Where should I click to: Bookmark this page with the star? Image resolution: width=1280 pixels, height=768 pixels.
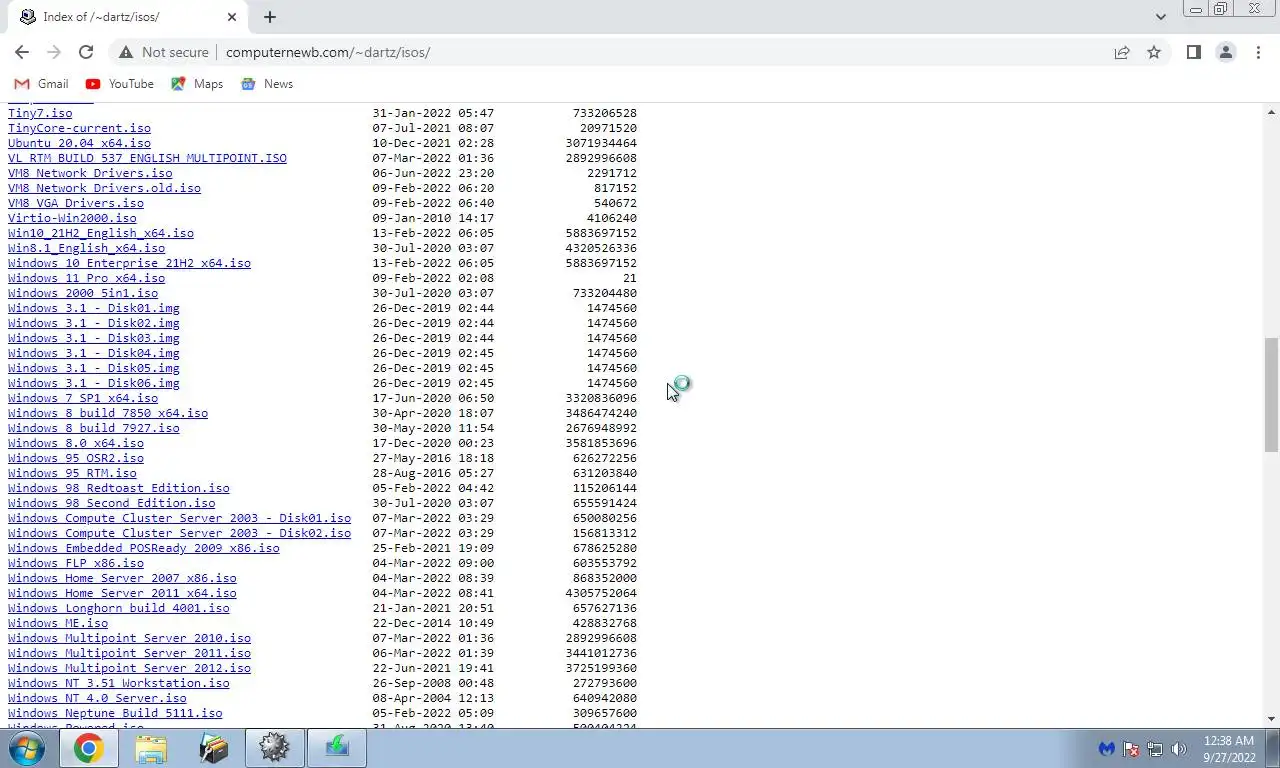point(1154,52)
